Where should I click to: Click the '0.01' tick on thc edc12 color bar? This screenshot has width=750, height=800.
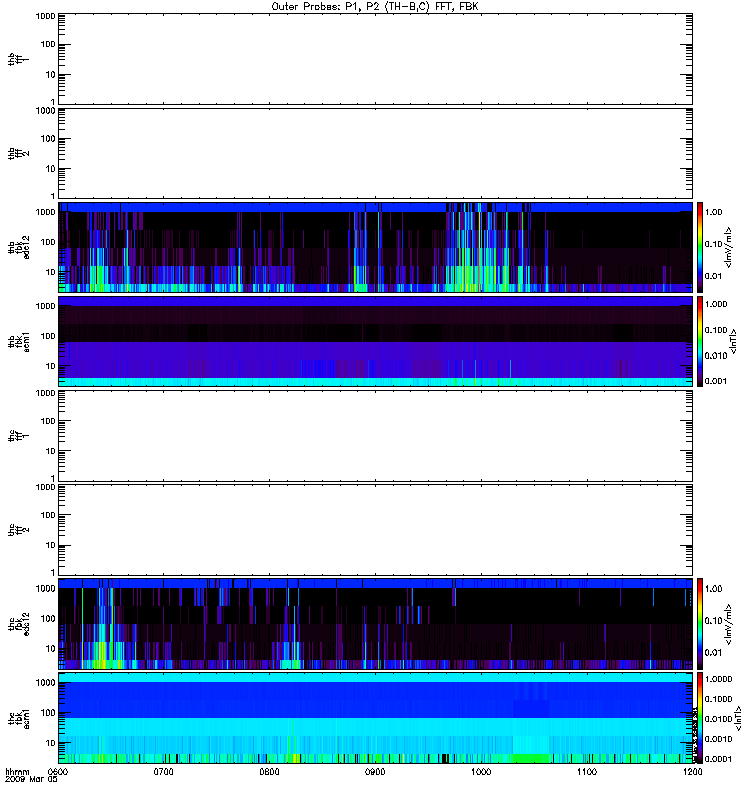(x=713, y=652)
